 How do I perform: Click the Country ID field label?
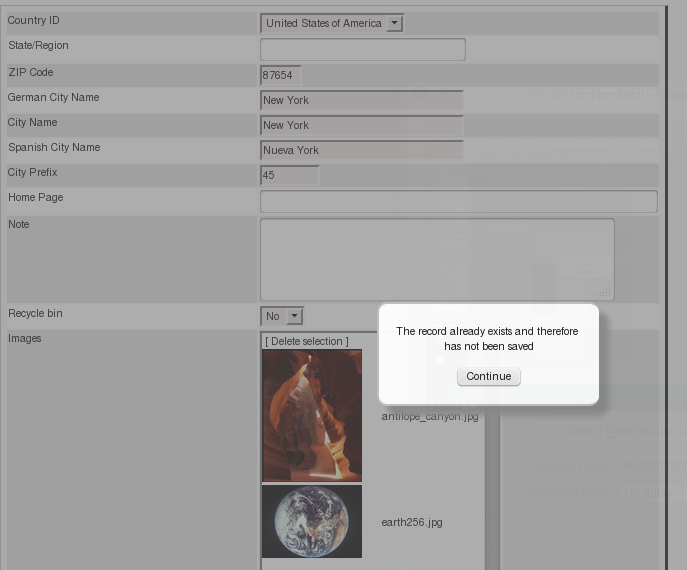(33, 21)
